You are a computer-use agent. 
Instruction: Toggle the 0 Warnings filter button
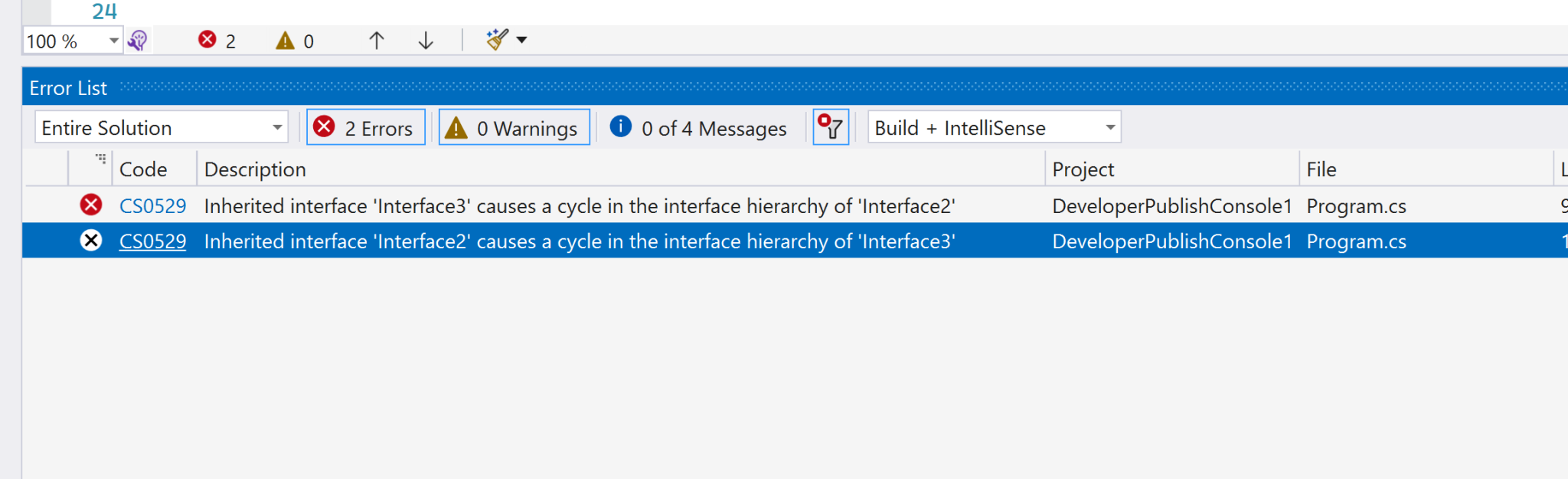pyautogui.click(x=513, y=127)
